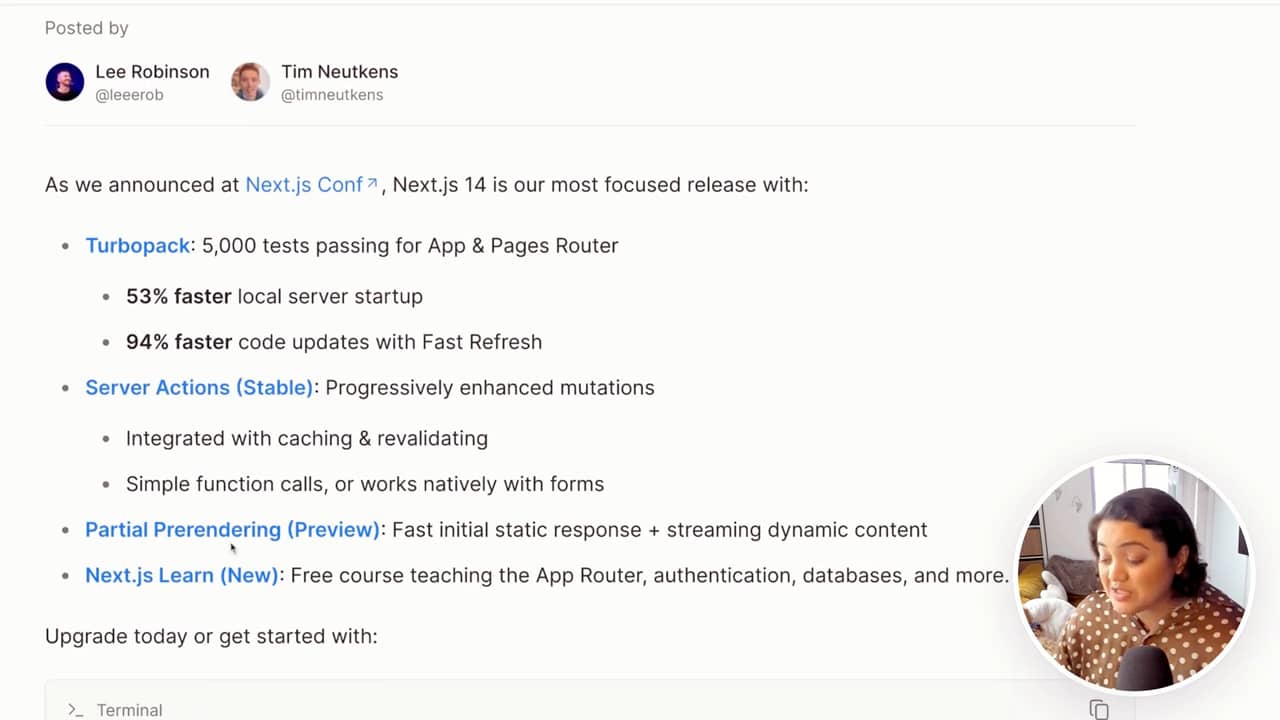Click Lee Robinson's avatar image
This screenshot has height=720, width=1280.
[65, 82]
